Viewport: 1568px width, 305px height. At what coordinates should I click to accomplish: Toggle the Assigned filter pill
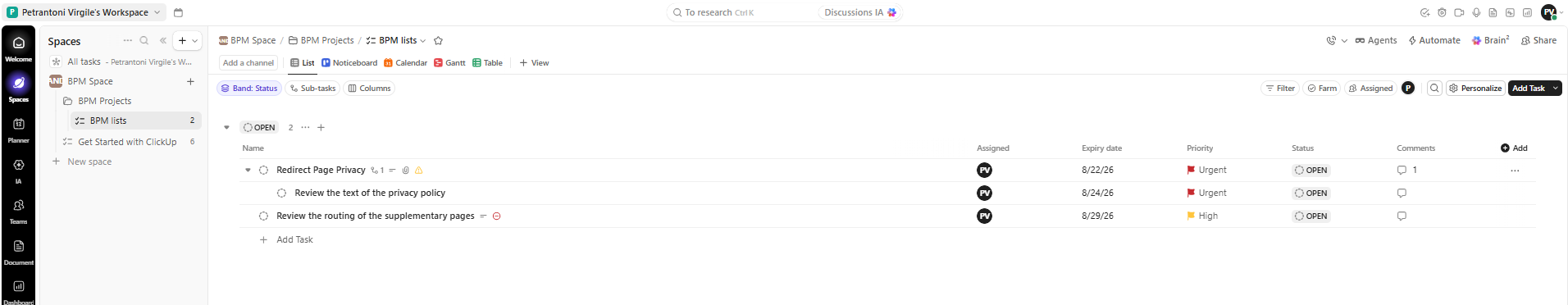pyautogui.click(x=1370, y=89)
